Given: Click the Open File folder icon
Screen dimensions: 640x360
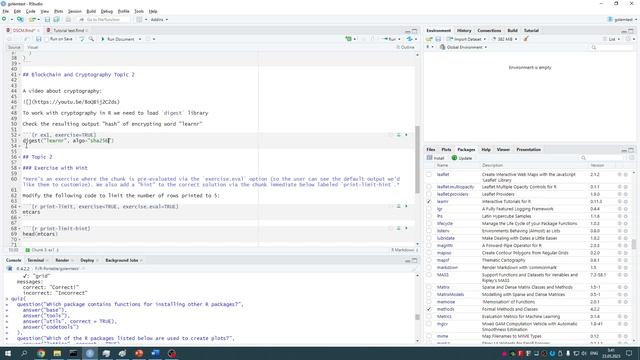Looking at the screenshot, I should [32, 19].
